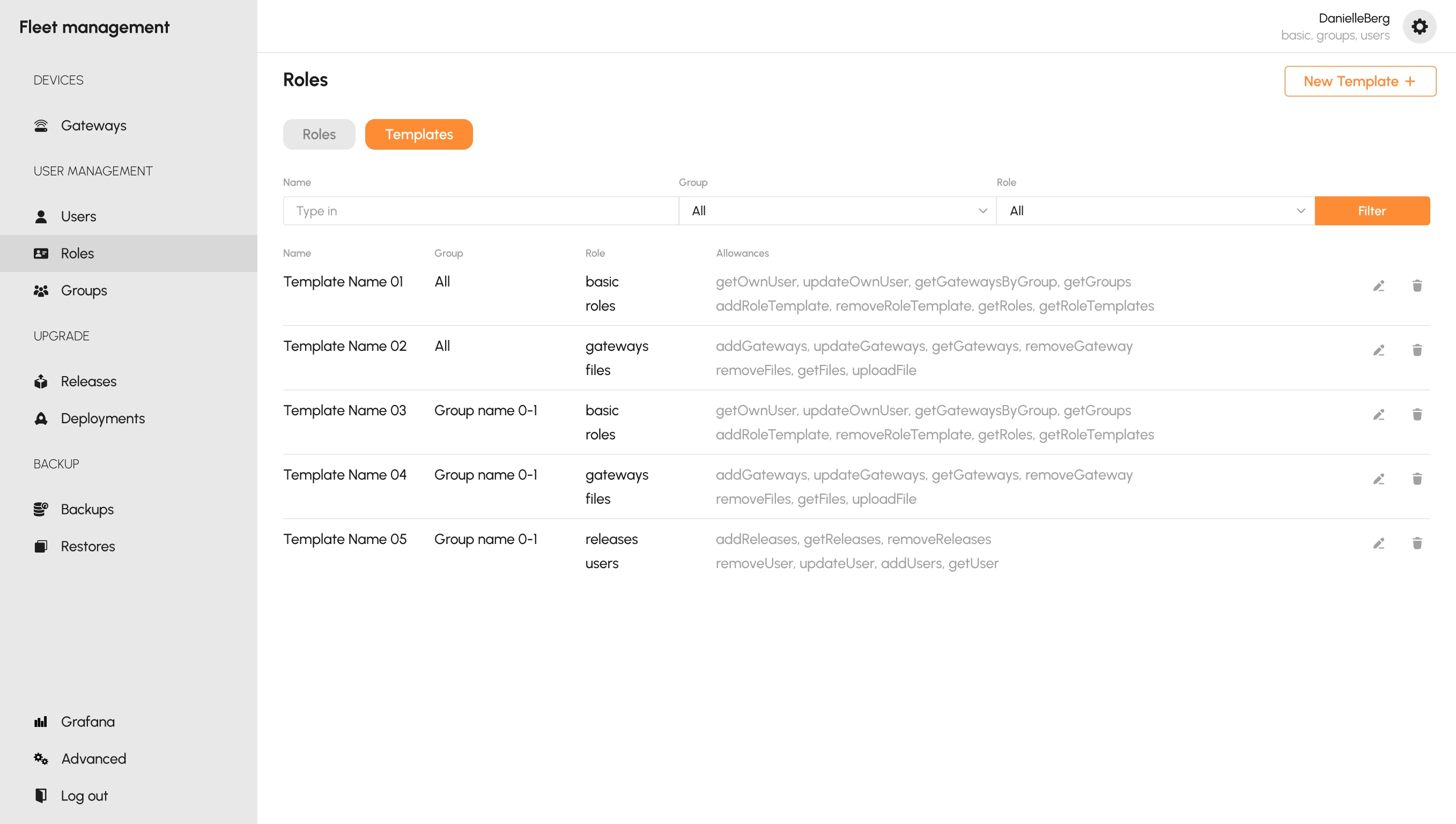Click the Restores icon in sidebar
The height and width of the screenshot is (824, 1456).
click(41, 547)
